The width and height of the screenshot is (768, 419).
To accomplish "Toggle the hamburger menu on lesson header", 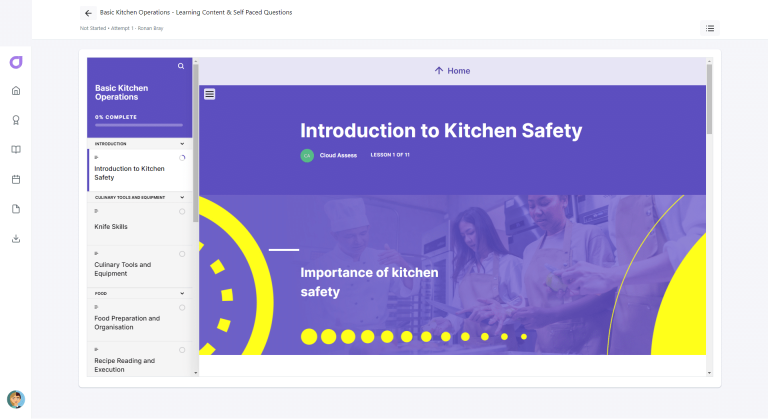I will click(x=210, y=94).
